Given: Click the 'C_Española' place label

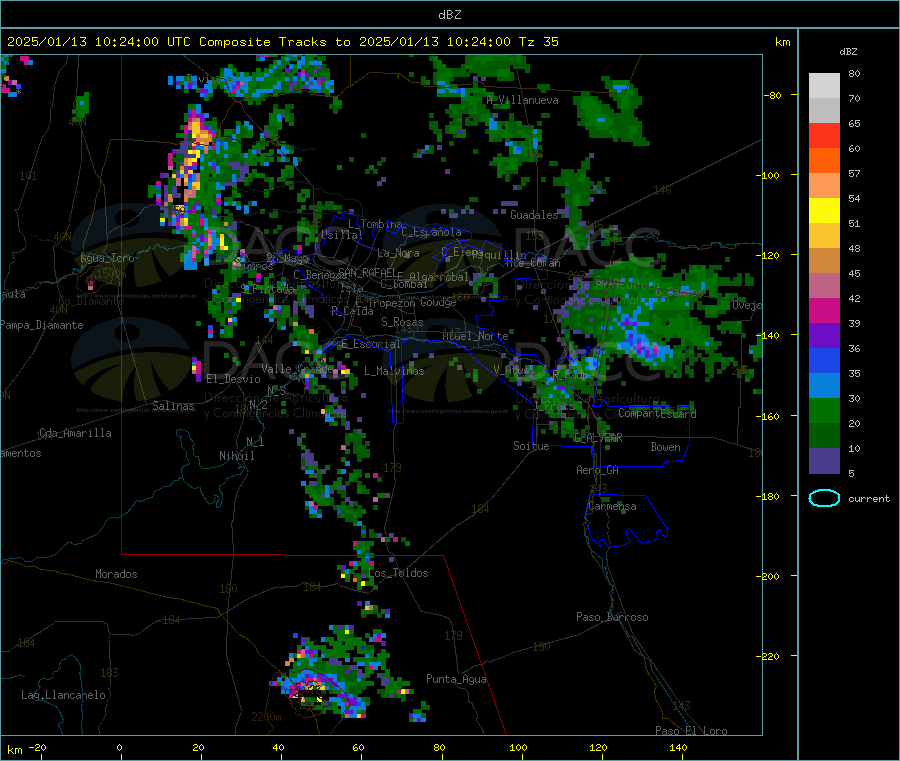Looking at the screenshot, I should [431, 232].
